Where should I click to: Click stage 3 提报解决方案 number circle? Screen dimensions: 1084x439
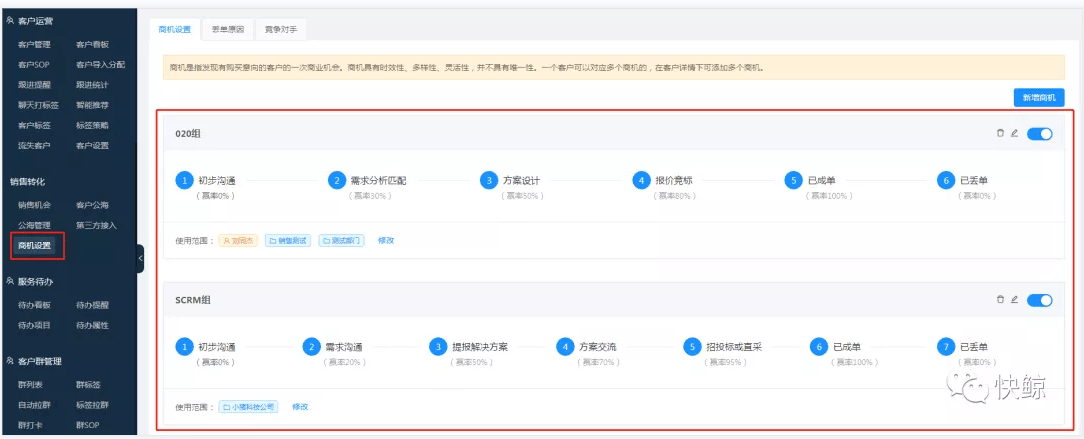(438, 346)
